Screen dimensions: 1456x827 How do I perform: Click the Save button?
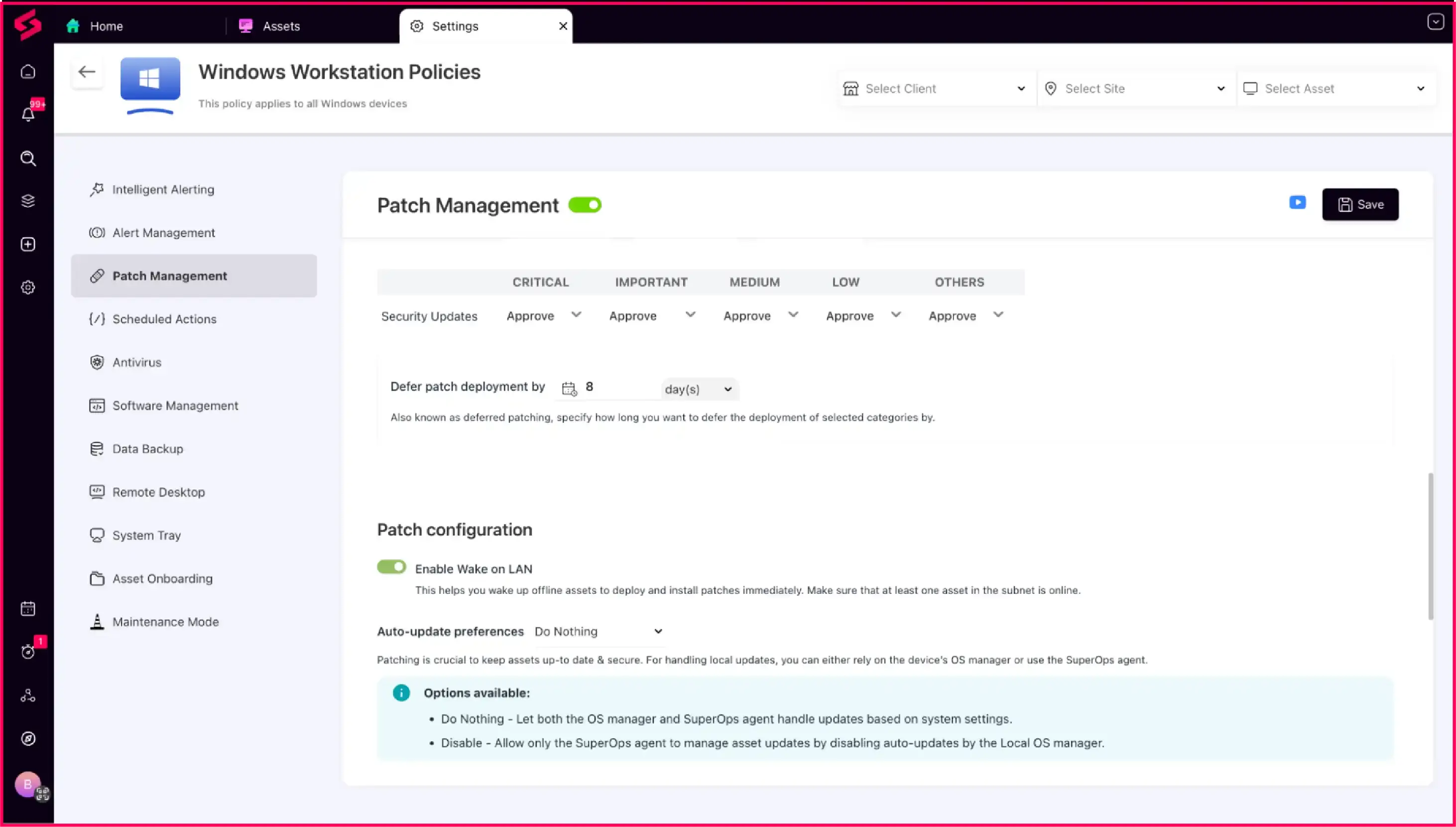click(1360, 204)
